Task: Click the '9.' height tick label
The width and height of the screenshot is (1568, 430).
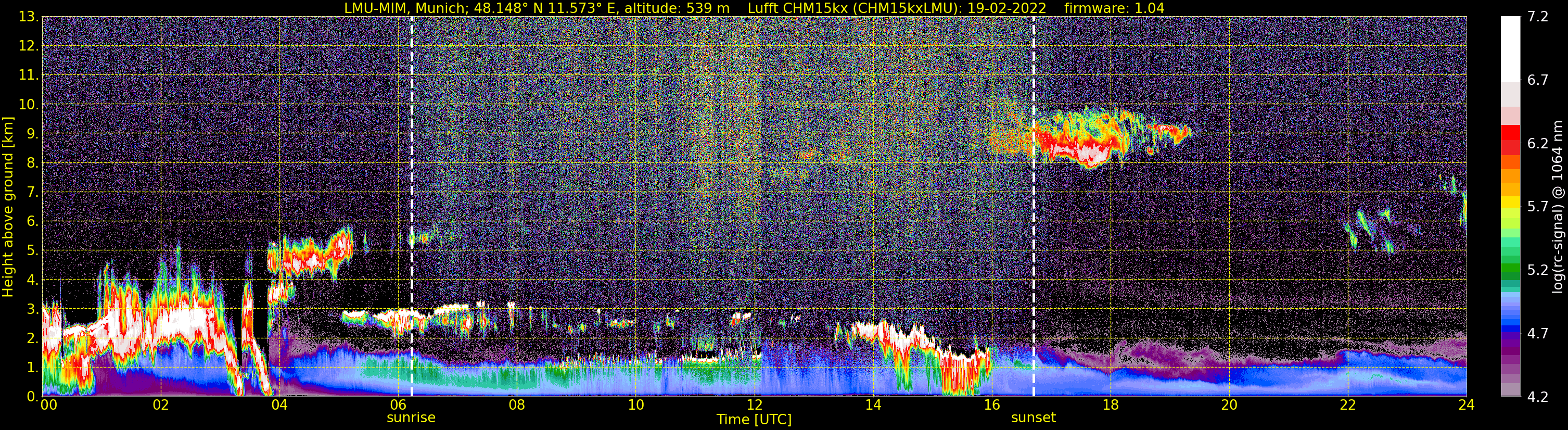Action: [x=32, y=133]
